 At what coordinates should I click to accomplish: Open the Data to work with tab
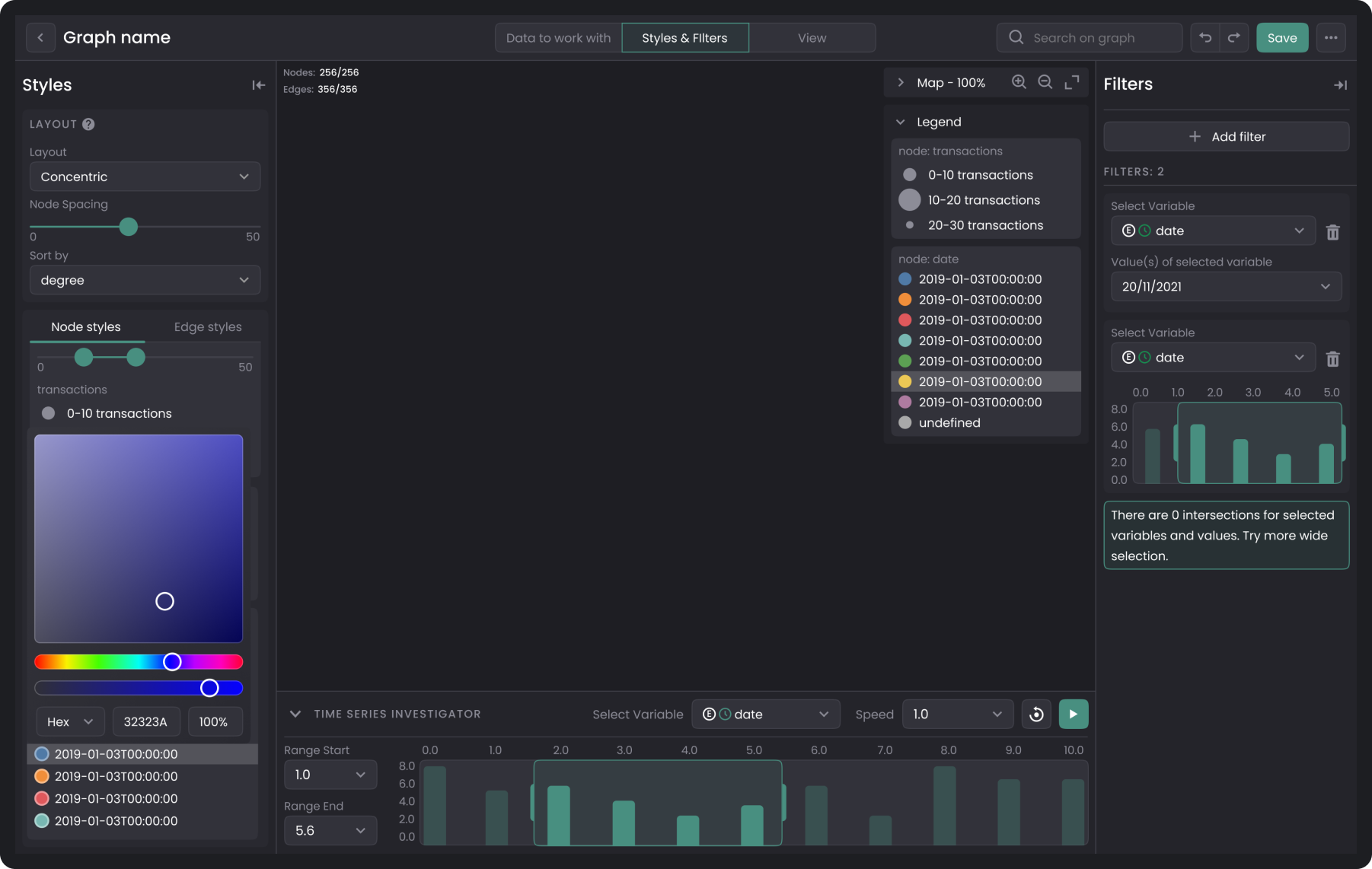click(559, 38)
